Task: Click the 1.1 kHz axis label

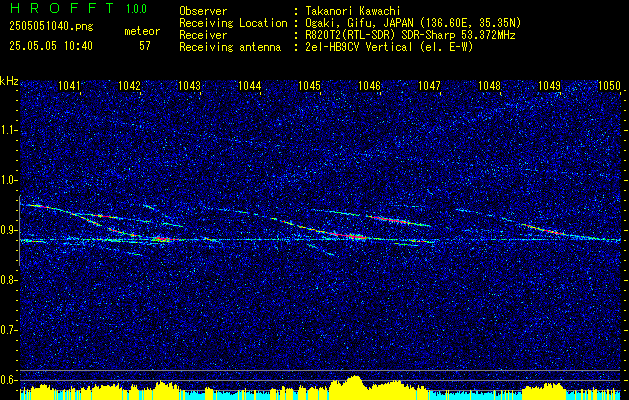Action: [x=8, y=130]
